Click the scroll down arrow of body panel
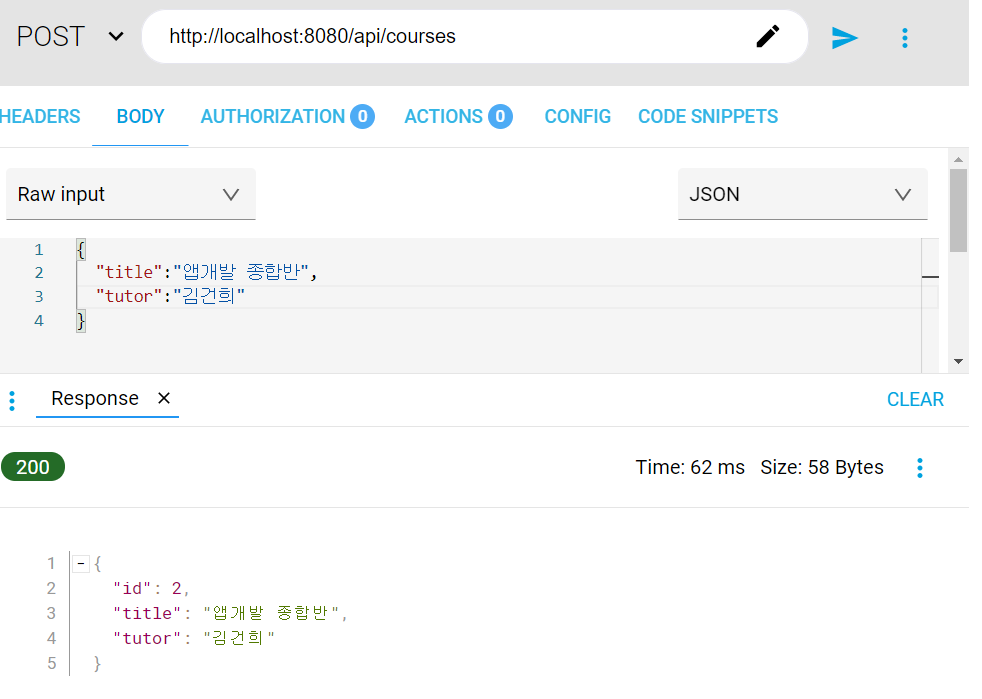Image resolution: width=982 pixels, height=699 pixels. point(958,361)
